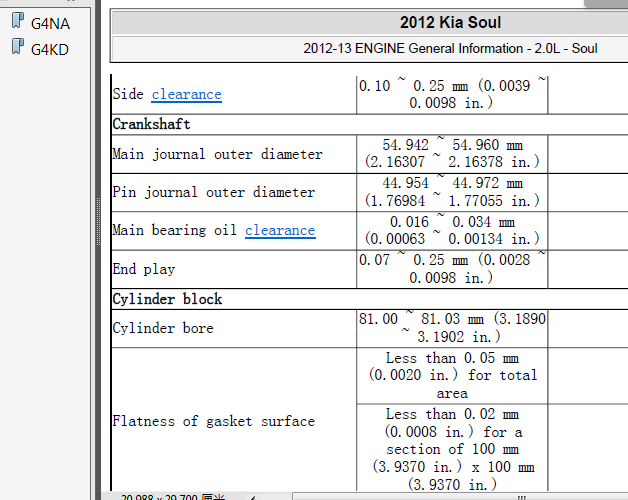The height and width of the screenshot is (500, 628).
Task: Click the G4KD bookmark icon
Action: 18,46
